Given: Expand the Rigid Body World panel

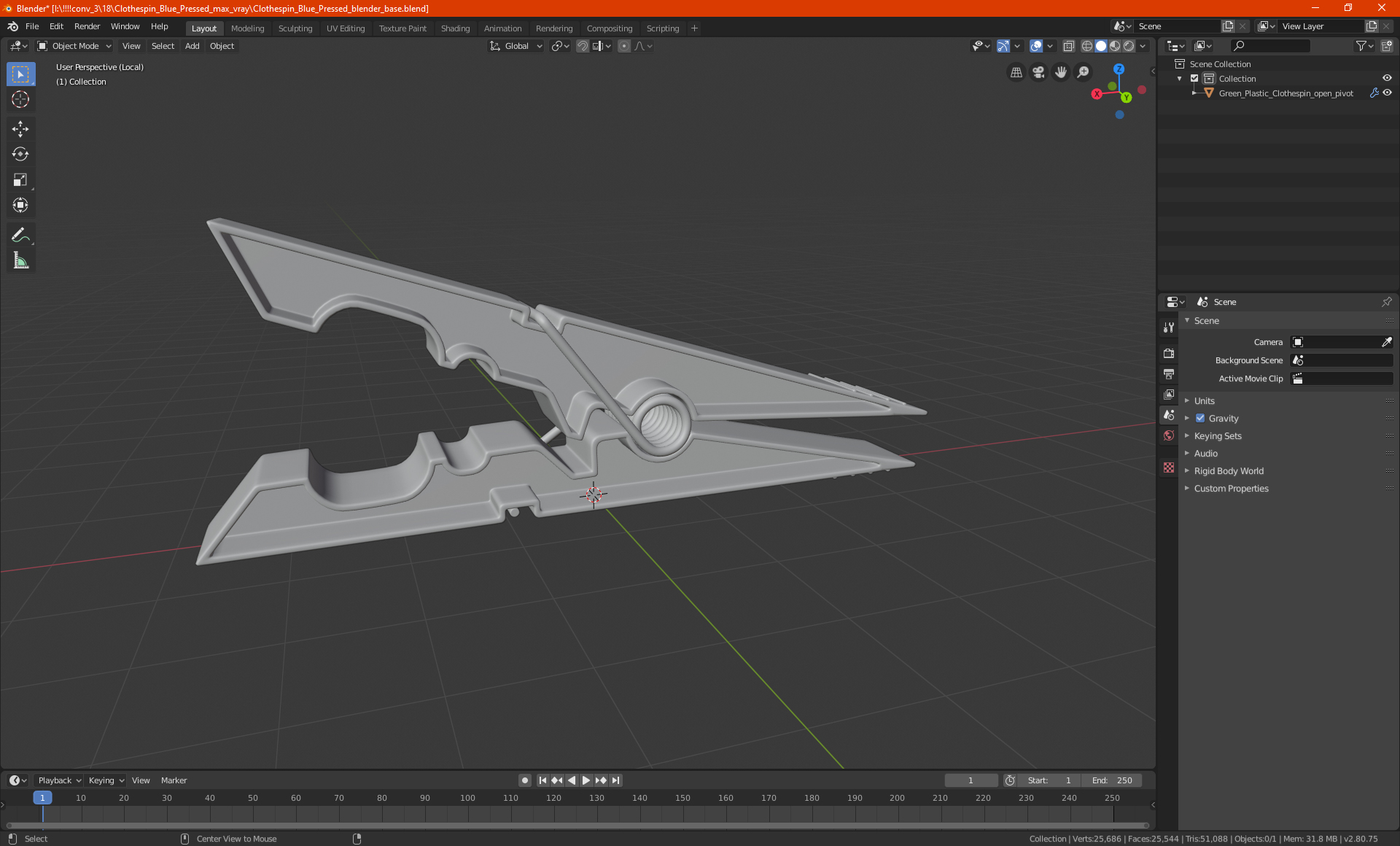Looking at the screenshot, I should point(1229,471).
